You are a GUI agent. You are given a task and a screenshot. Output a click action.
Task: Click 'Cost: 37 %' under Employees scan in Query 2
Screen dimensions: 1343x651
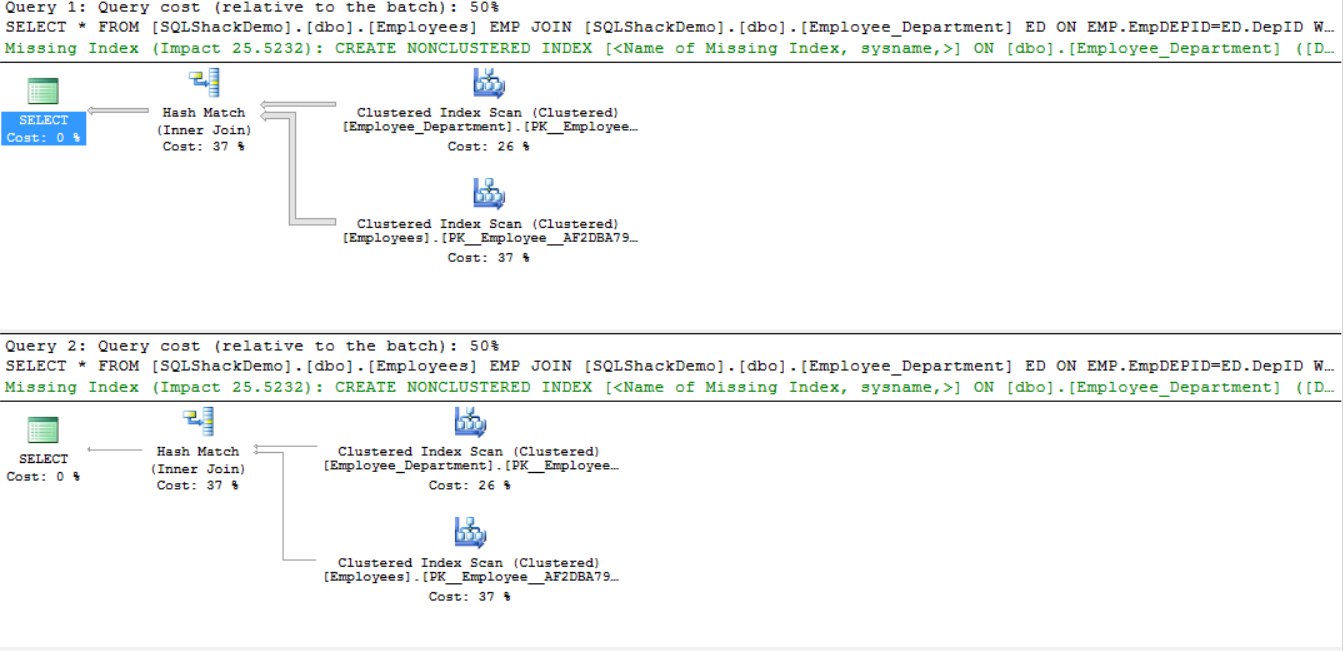click(470, 596)
